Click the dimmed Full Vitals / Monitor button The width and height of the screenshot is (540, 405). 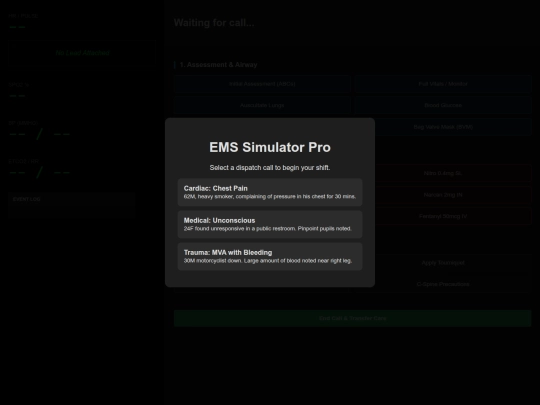pos(443,84)
